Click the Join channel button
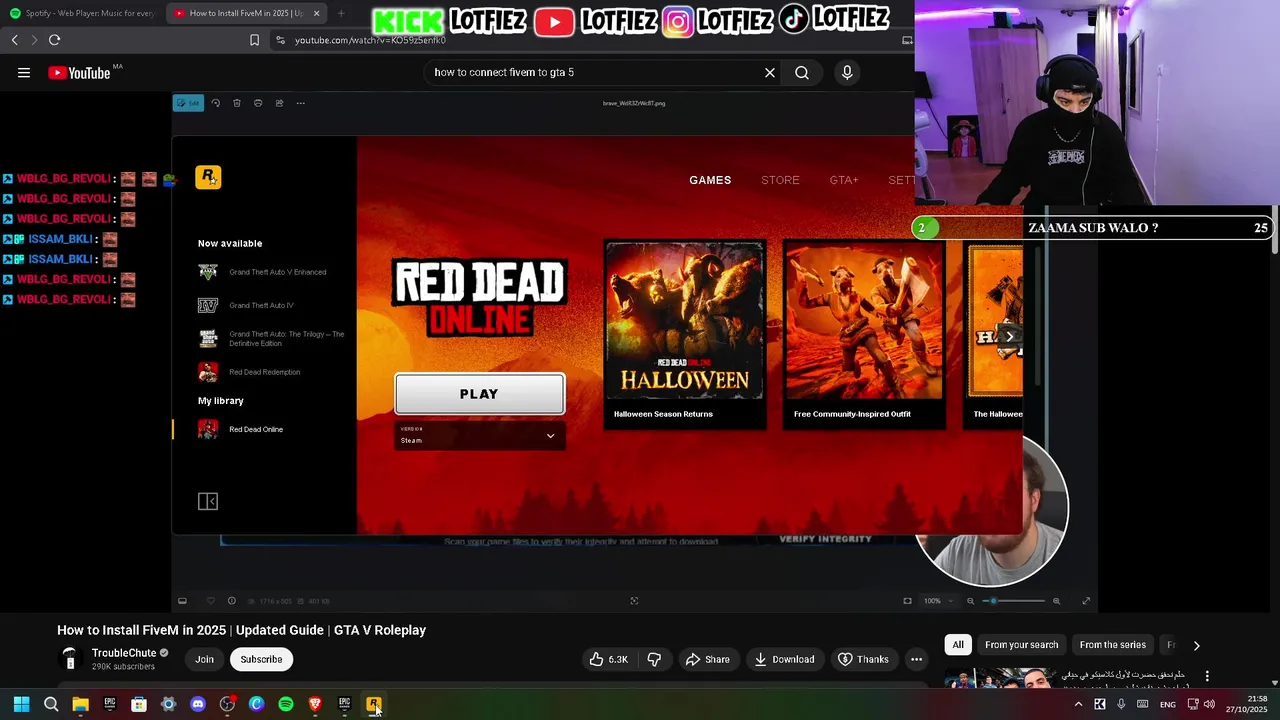 204,659
